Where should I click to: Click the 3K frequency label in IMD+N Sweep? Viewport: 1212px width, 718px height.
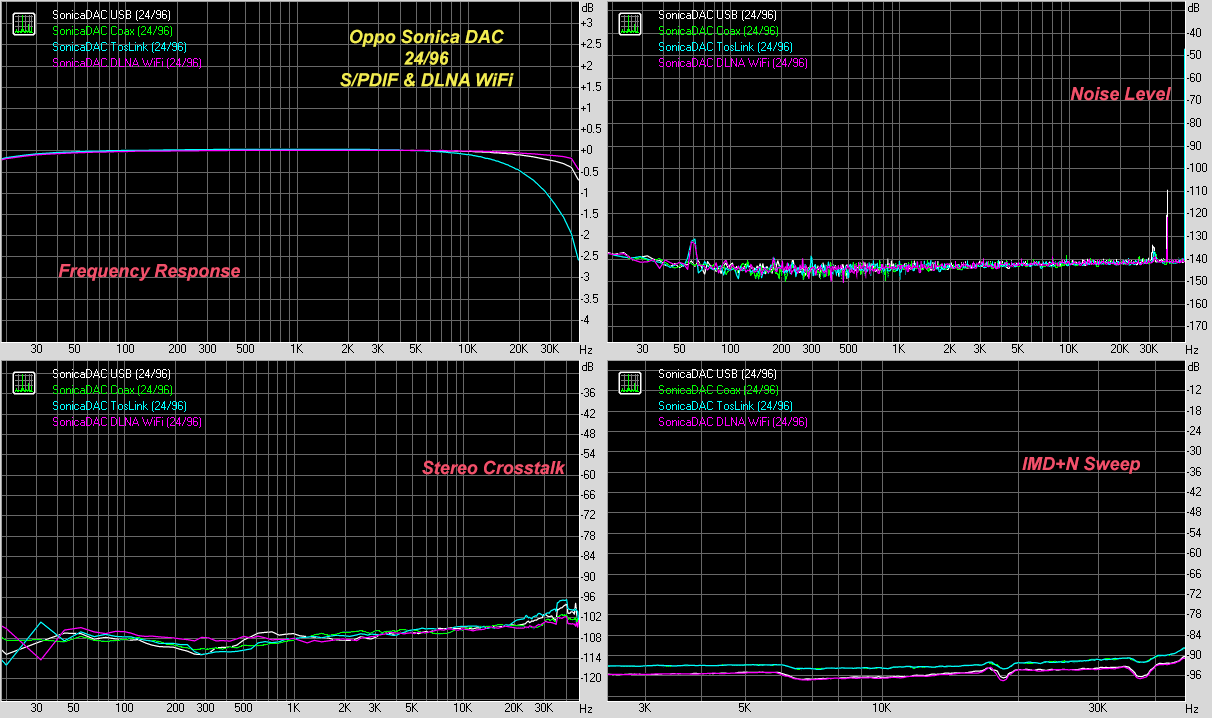point(646,707)
